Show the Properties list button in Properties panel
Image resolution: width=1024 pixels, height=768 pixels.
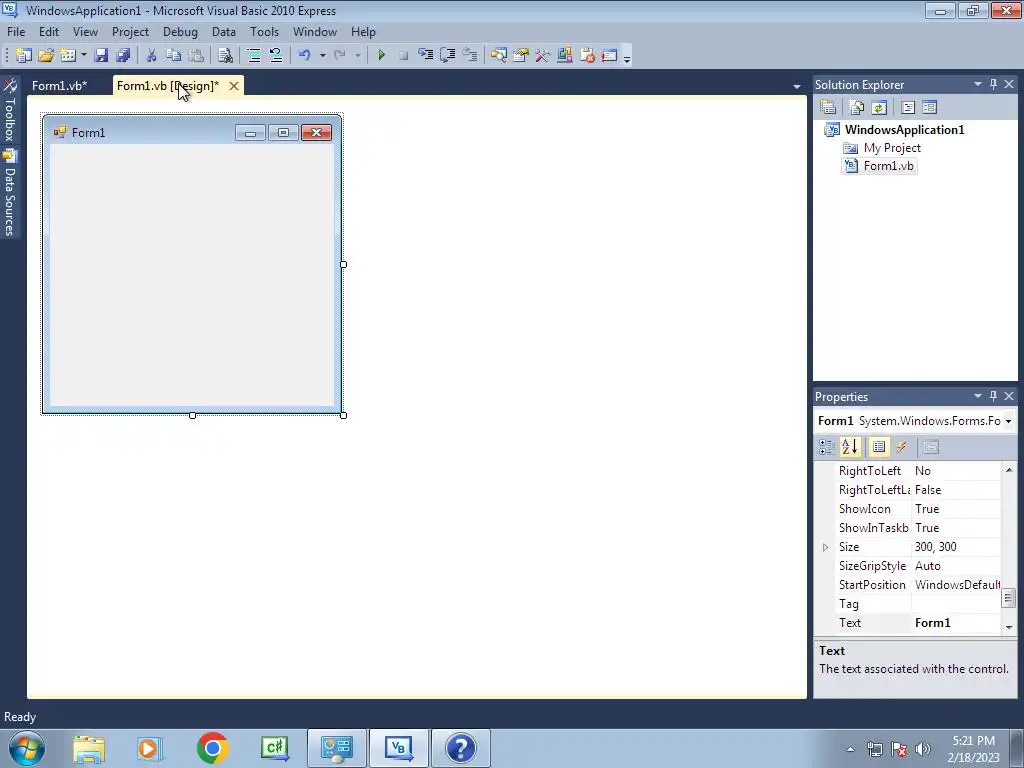pos(879,447)
